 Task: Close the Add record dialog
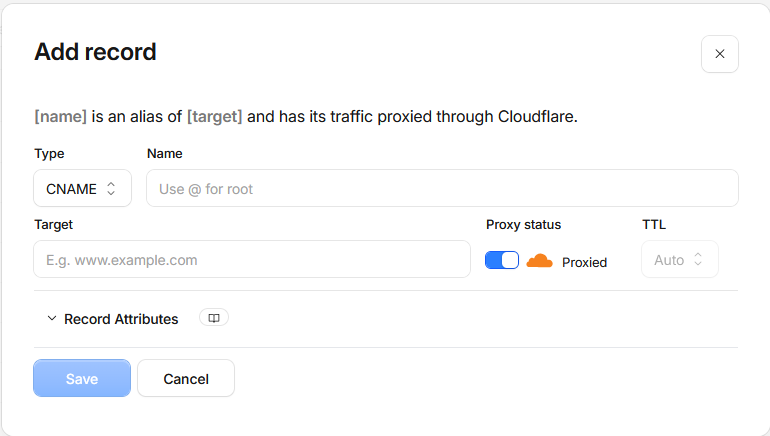point(719,54)
